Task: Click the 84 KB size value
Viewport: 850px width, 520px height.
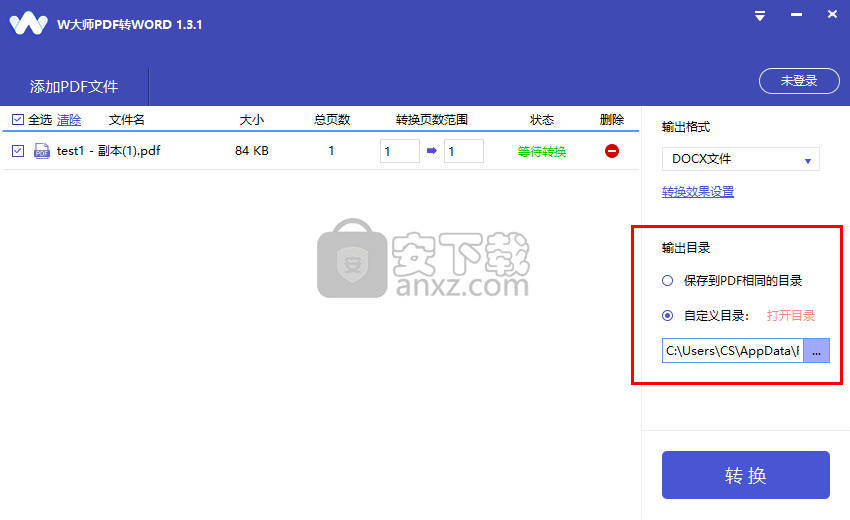Action: click(252, 151)
